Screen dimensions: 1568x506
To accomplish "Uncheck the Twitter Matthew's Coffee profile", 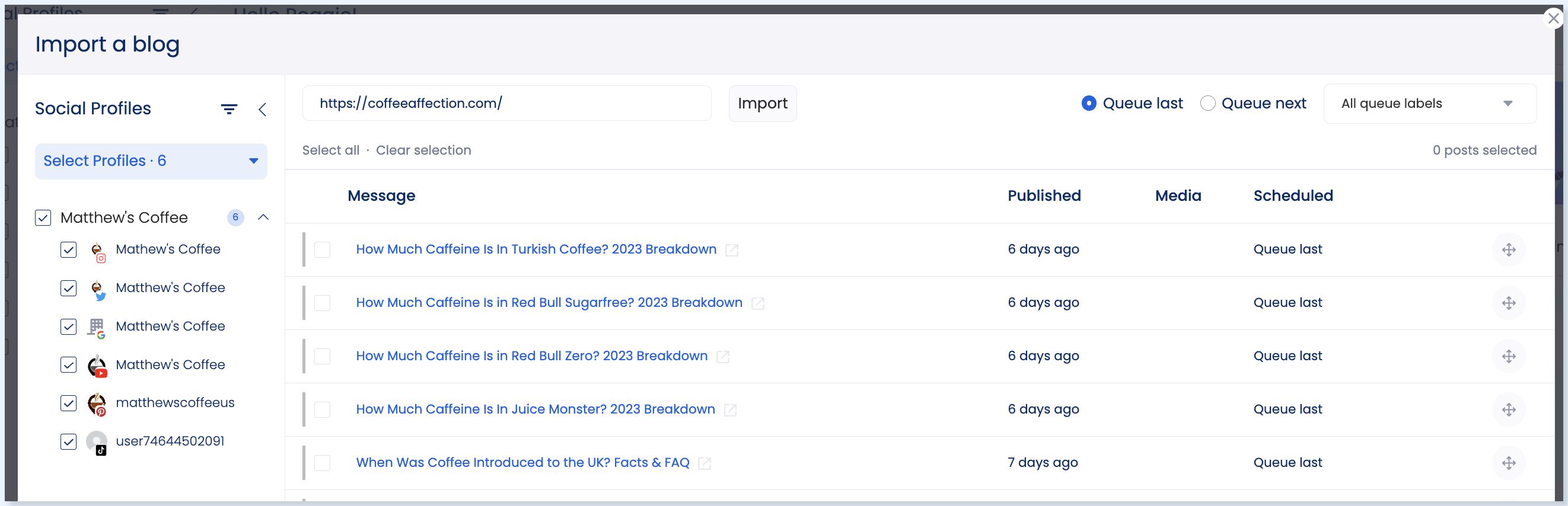I will point(69,289).
